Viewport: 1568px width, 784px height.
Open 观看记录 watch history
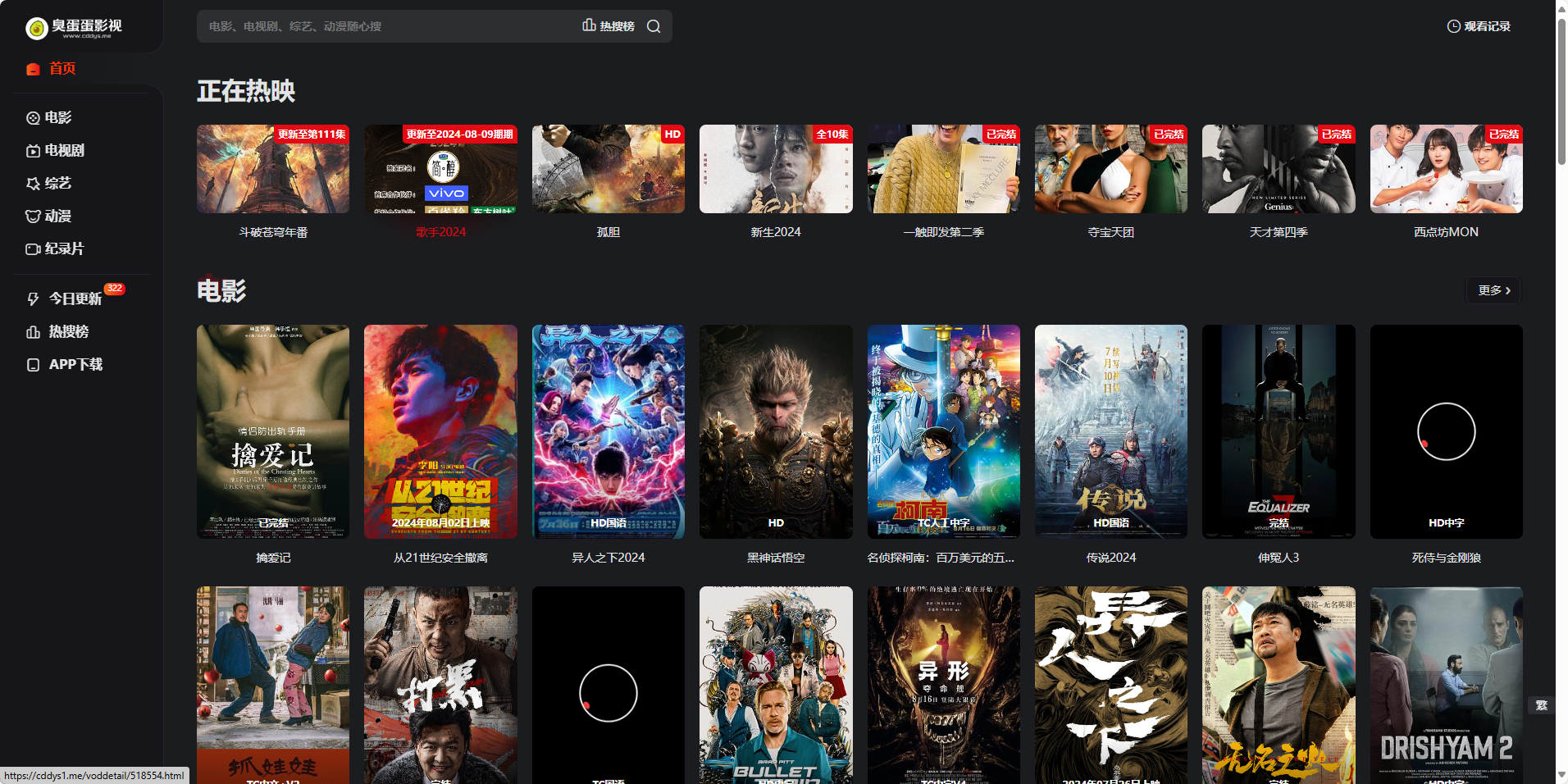[x=1479, y=26]
